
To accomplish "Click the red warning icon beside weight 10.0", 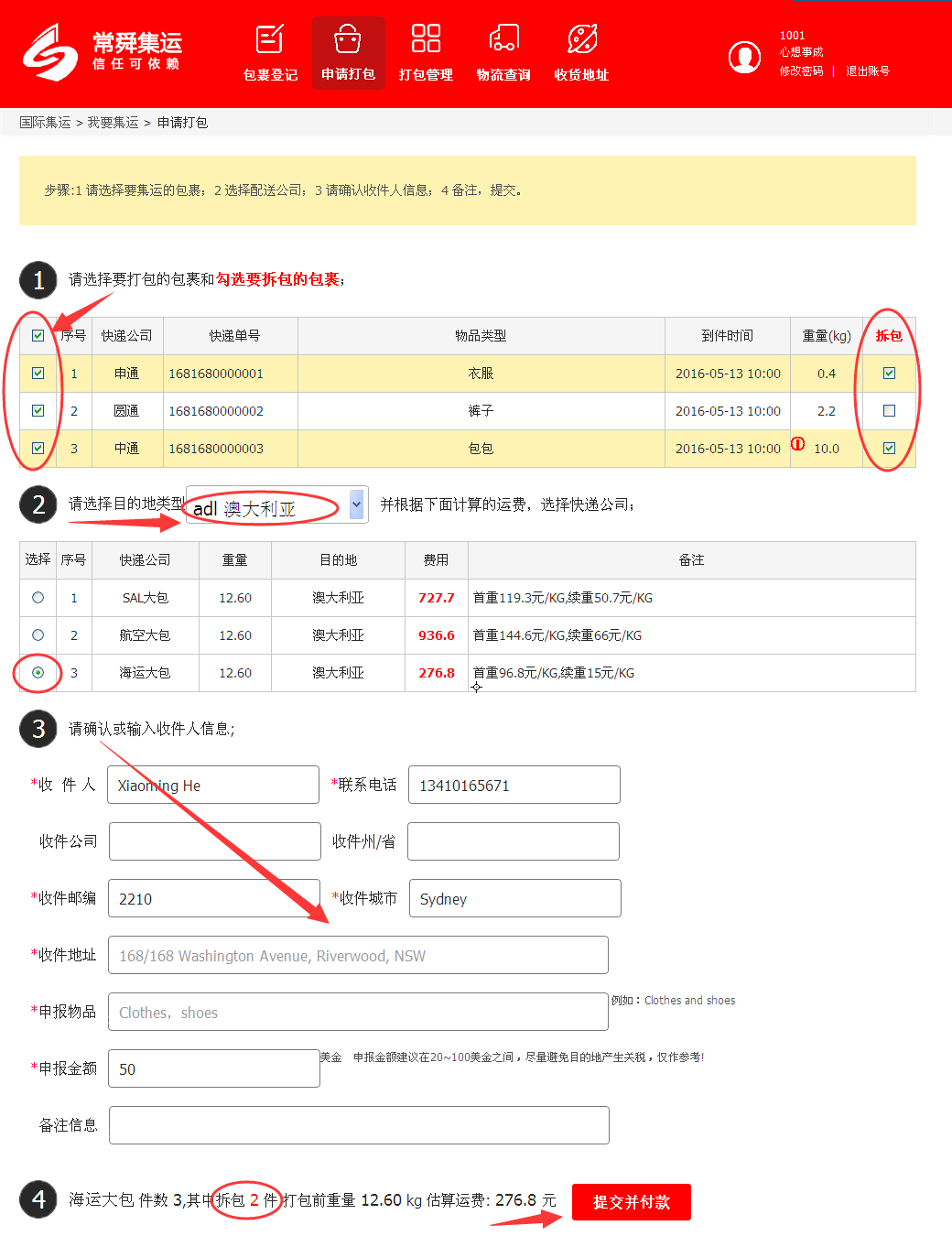I will tap(798, 444).
